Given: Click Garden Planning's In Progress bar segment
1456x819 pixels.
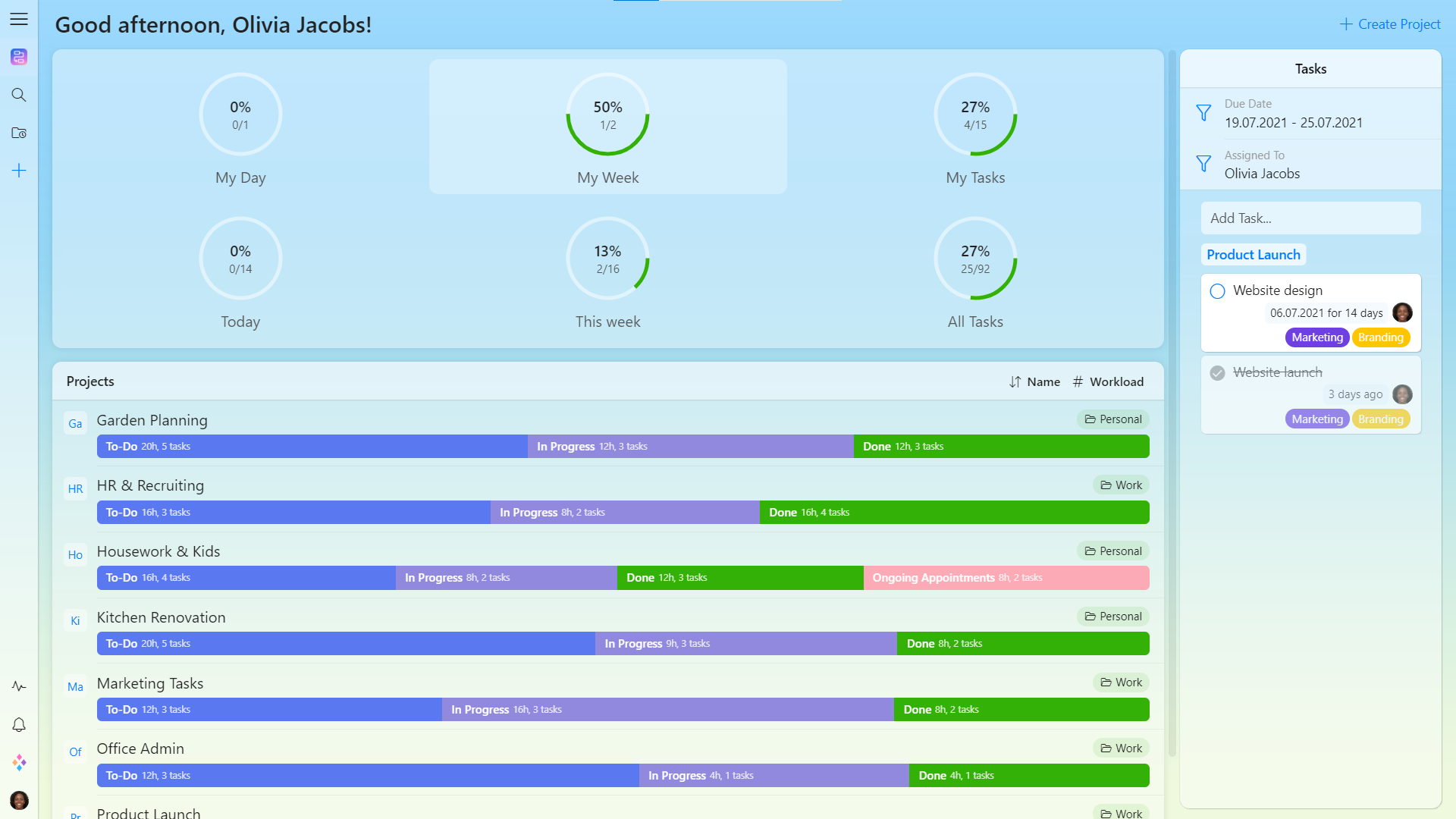Looking at the screenshot, I should pos(690,447).
